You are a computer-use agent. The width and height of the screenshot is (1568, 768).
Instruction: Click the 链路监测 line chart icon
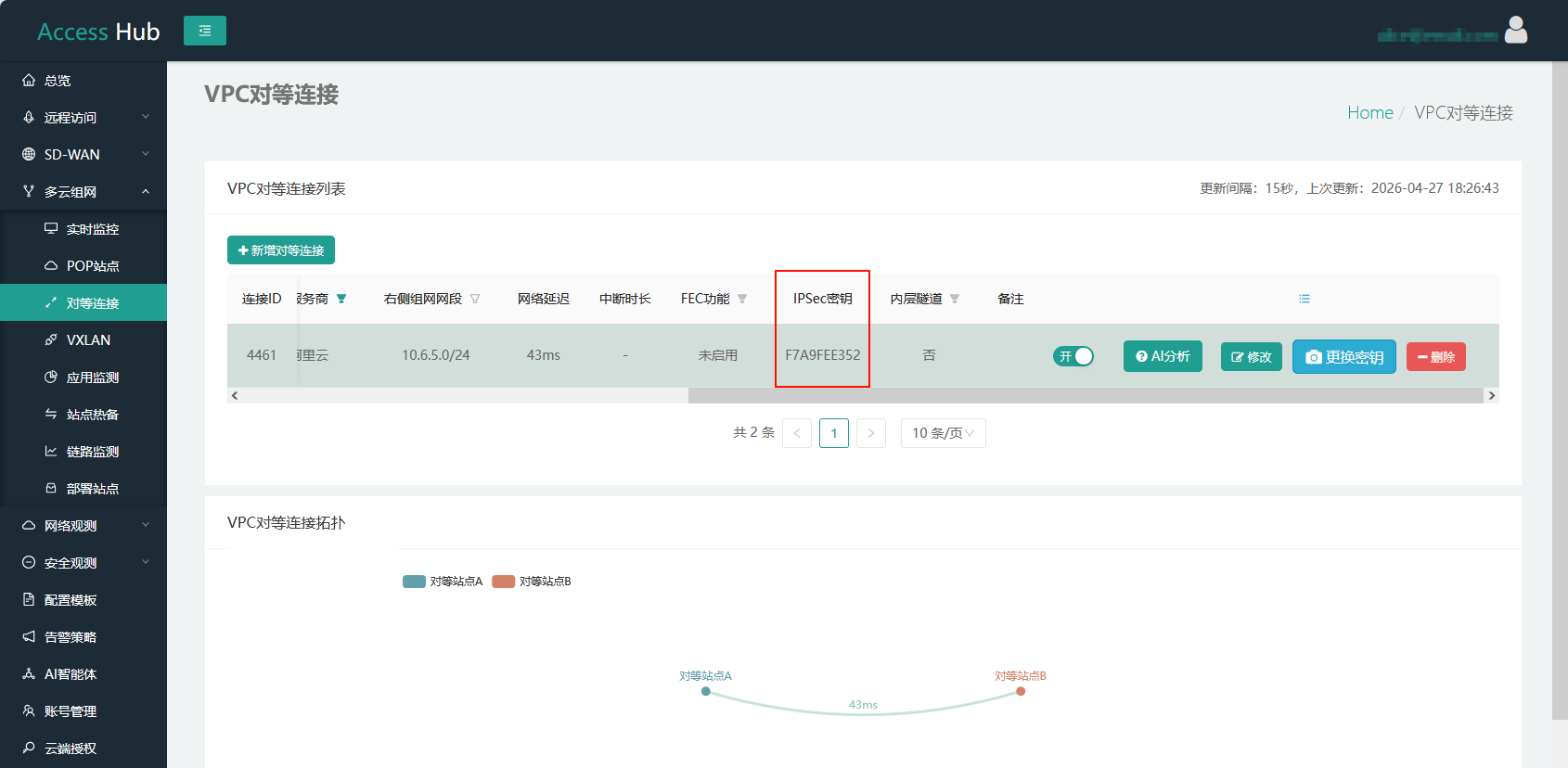coord(51,451)
